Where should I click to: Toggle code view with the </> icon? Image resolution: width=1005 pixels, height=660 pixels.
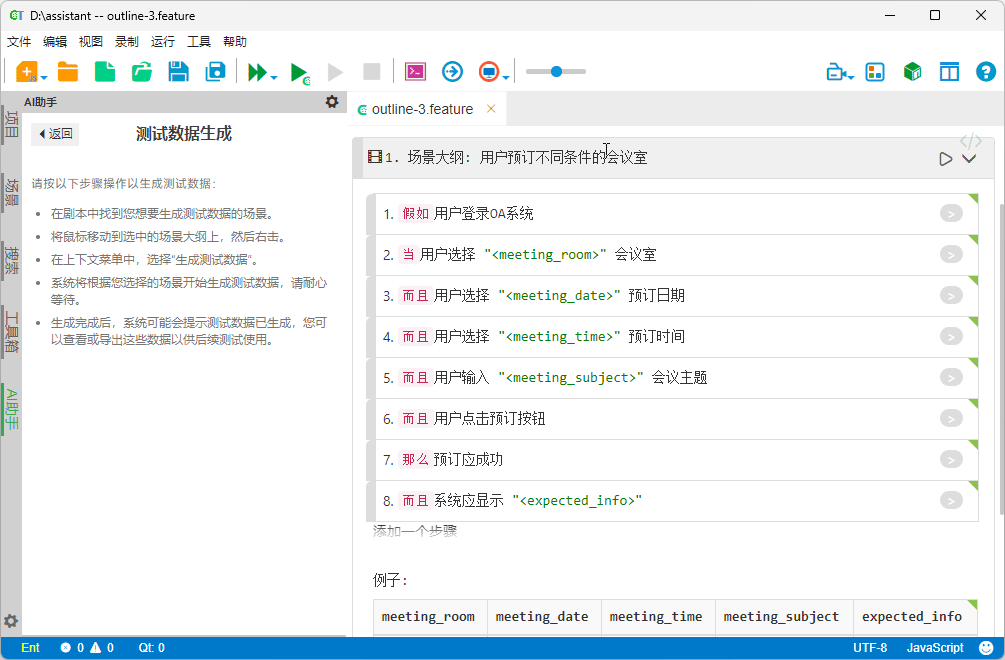coord(970,141)
